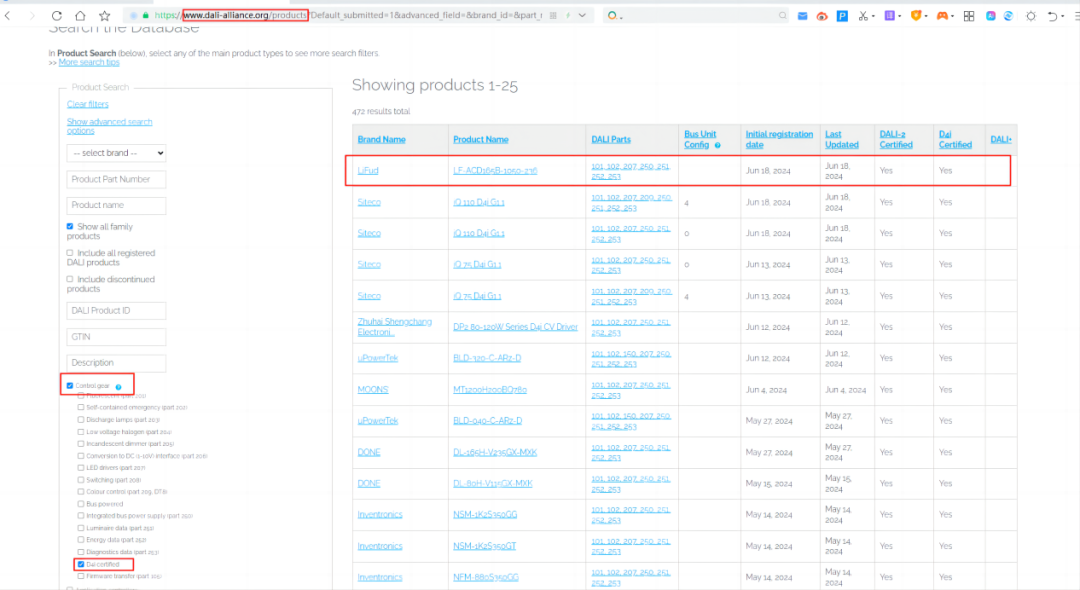Image resolution: width=1080 pixels, height=590 pixels.
Task: Open the red Weibo extension icon
Action: (x=822, y=16)
